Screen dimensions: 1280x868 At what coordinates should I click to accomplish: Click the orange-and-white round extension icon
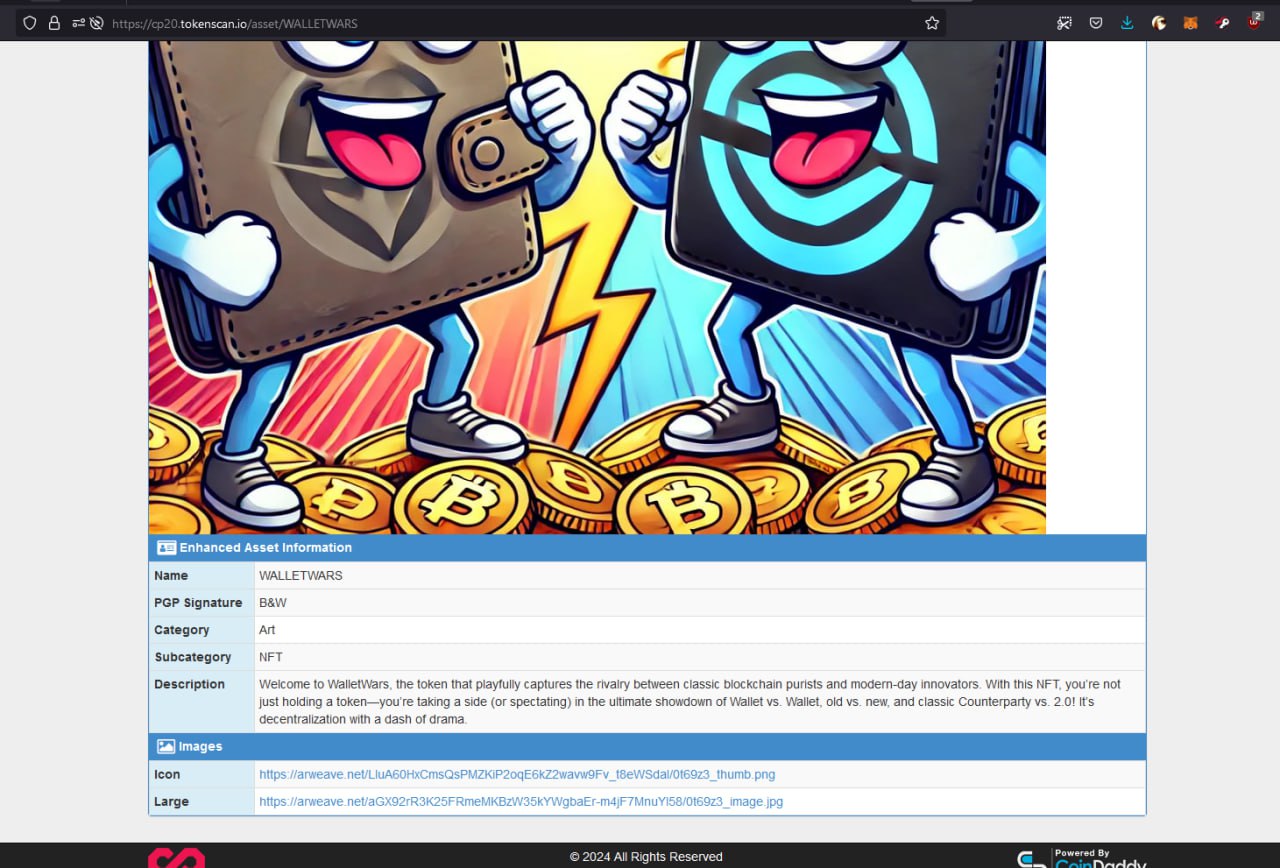pyautogui.click(x=1159, y=23)
